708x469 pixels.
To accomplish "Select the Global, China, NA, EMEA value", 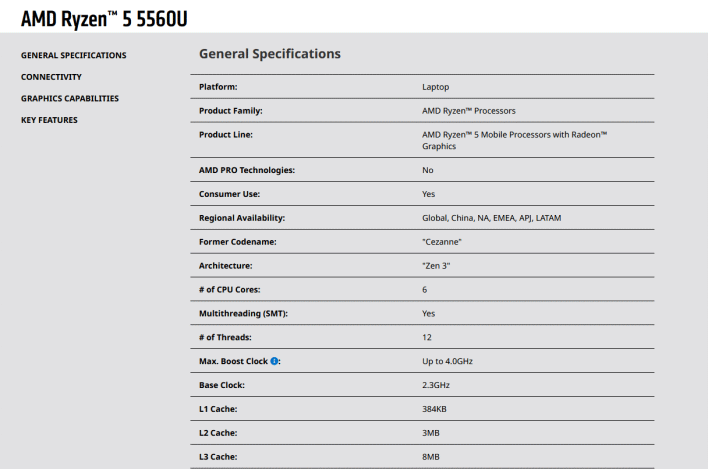I will (x=492, y=218).
